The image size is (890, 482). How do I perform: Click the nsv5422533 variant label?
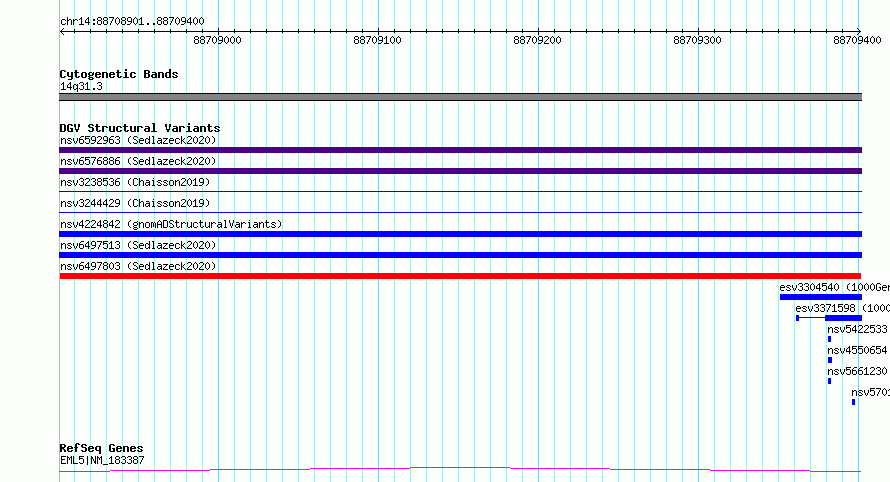tap(857, 329)
